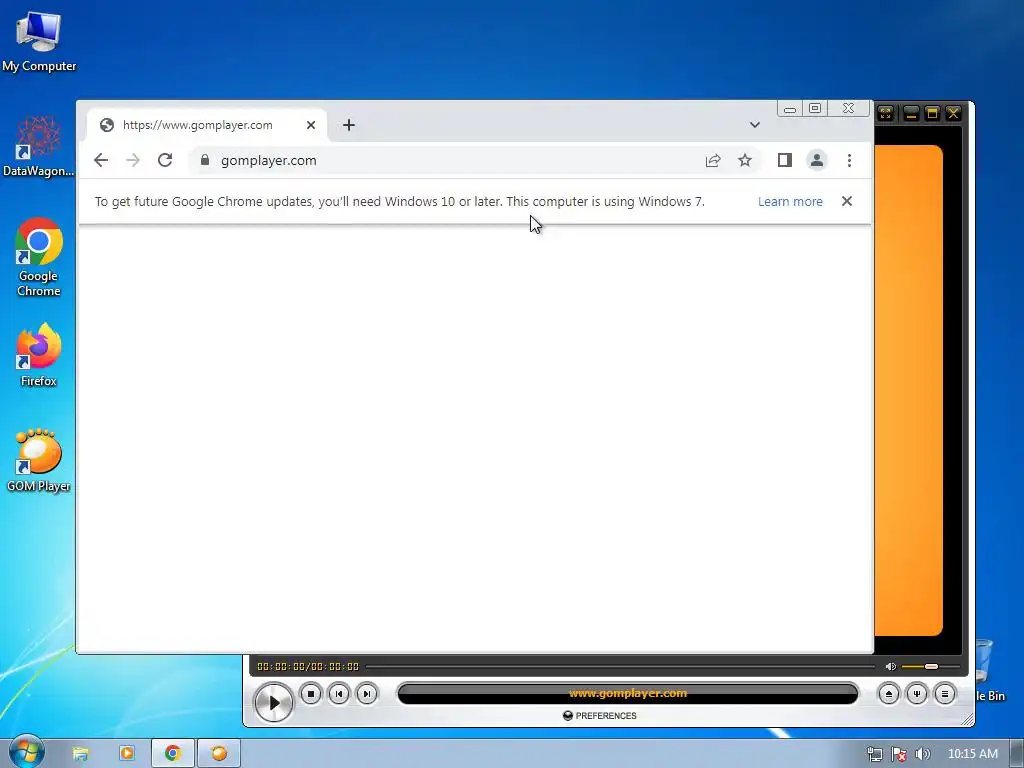This screenshot has width=1024, height=768.
Task: Select the My Computer desktop icon
Action: (x=39, y=42)
